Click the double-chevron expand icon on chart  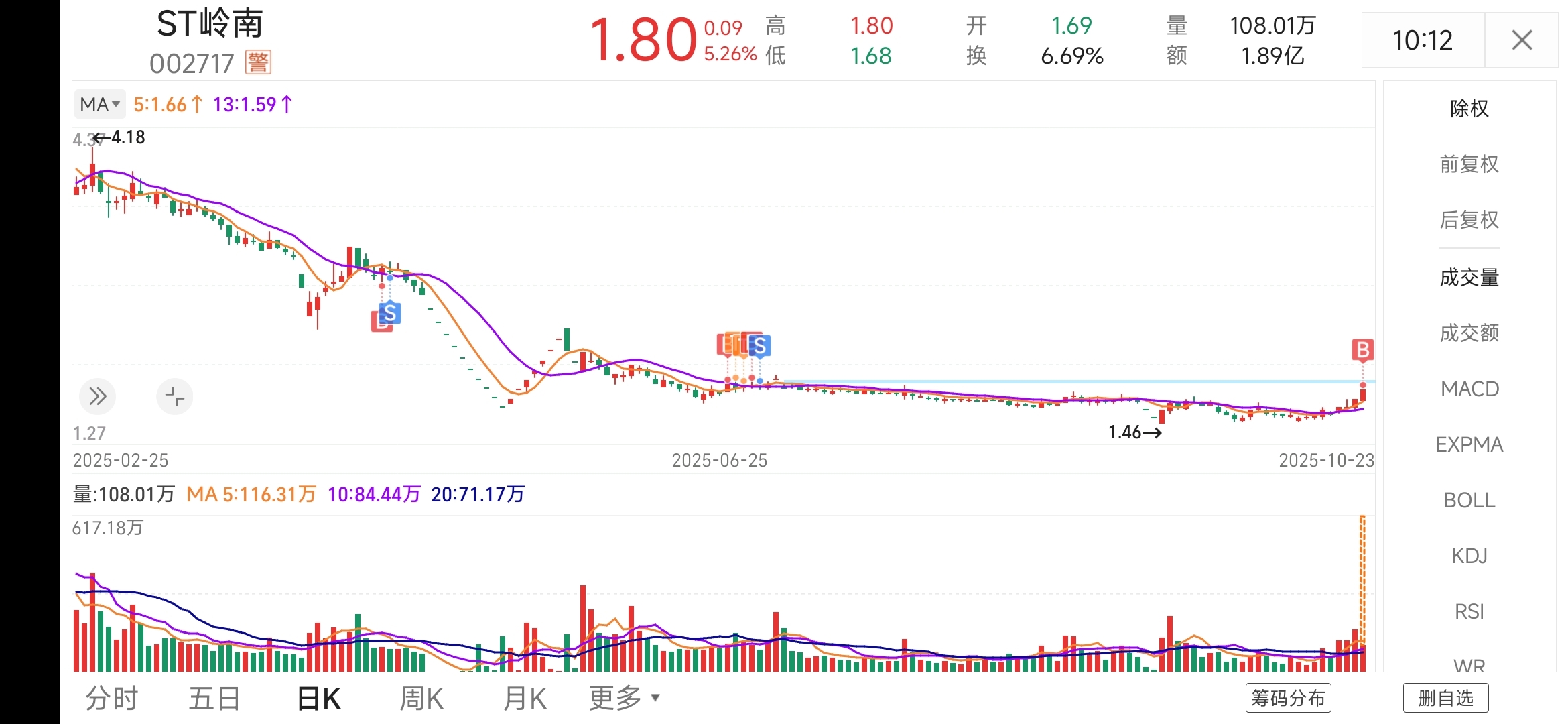[98, 396]
